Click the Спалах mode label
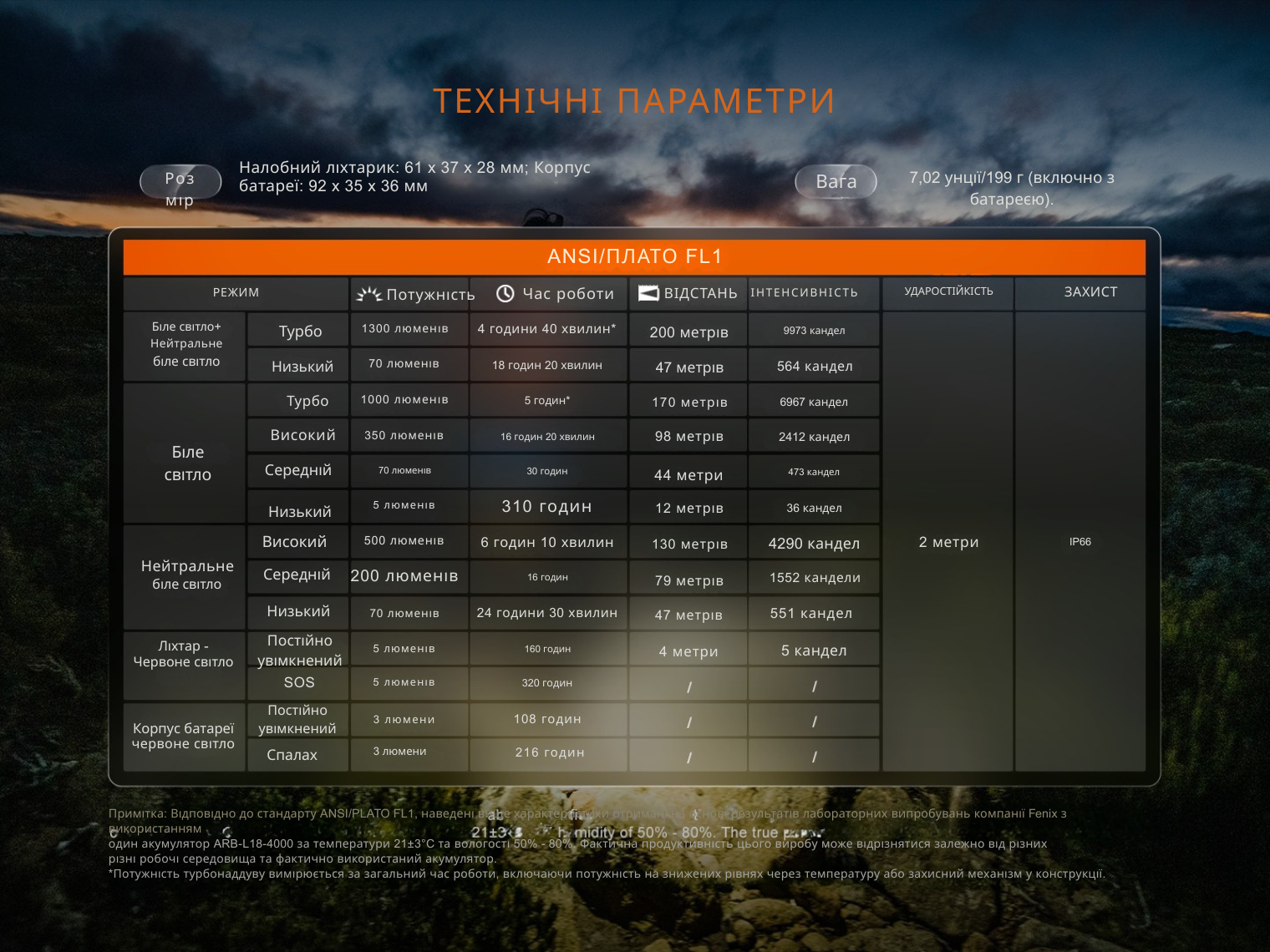Image resolution: width=1270 pixels, height=952 pixels. [x=292, y=755]
